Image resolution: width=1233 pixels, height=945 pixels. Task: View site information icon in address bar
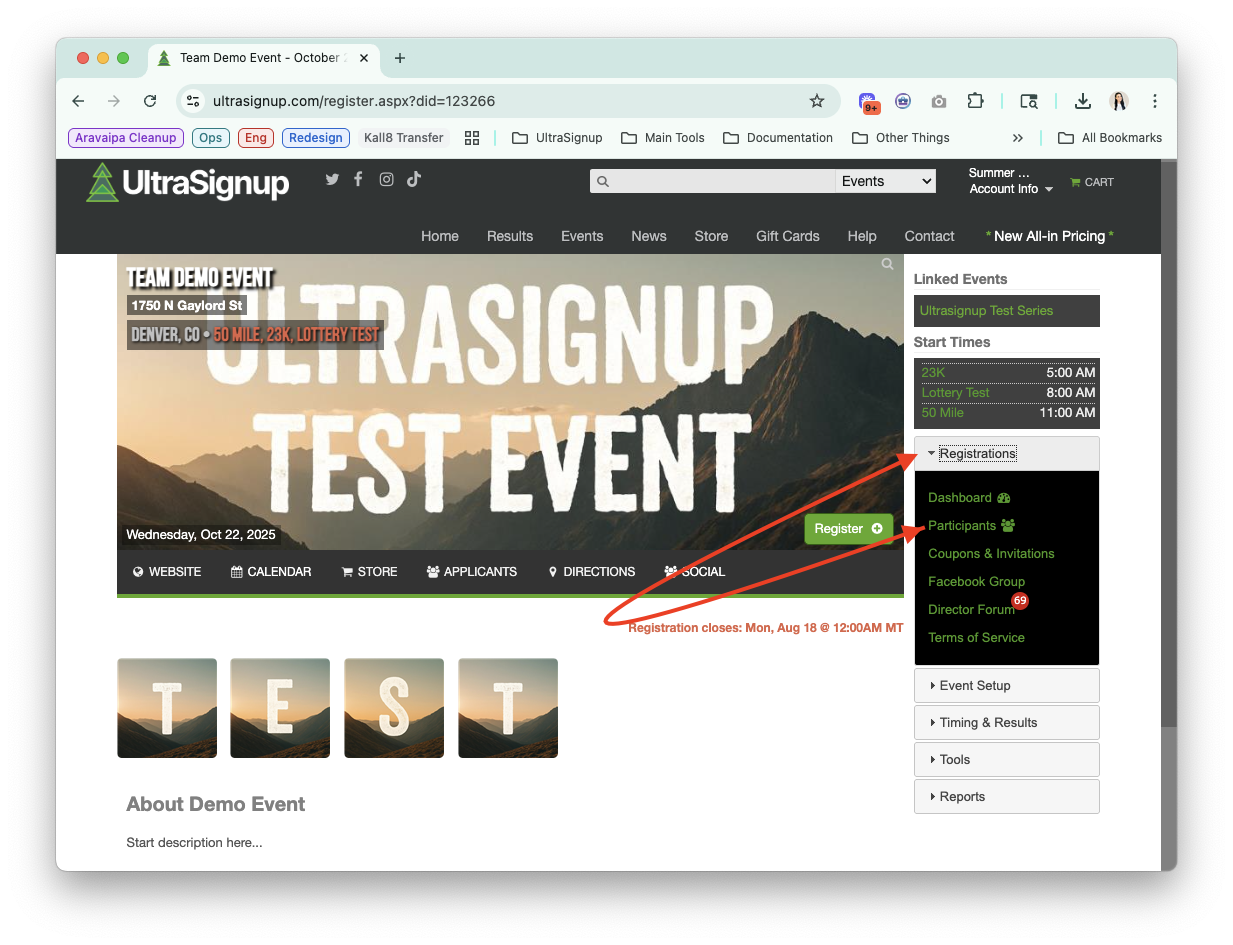click(x=194, y=101)
